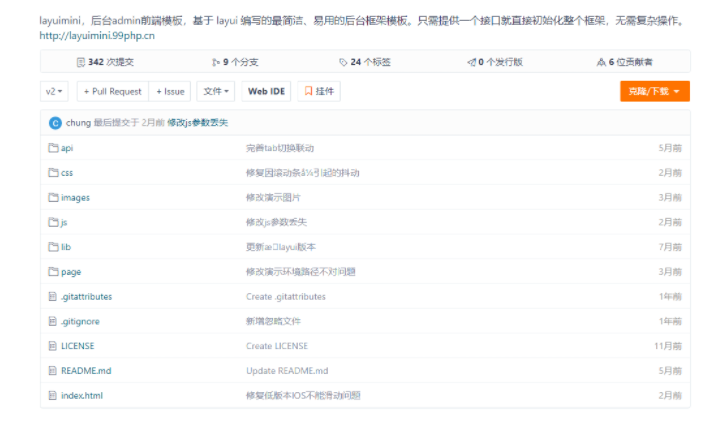
Task: Click the contributors people icon
Action: click(601, 62)
